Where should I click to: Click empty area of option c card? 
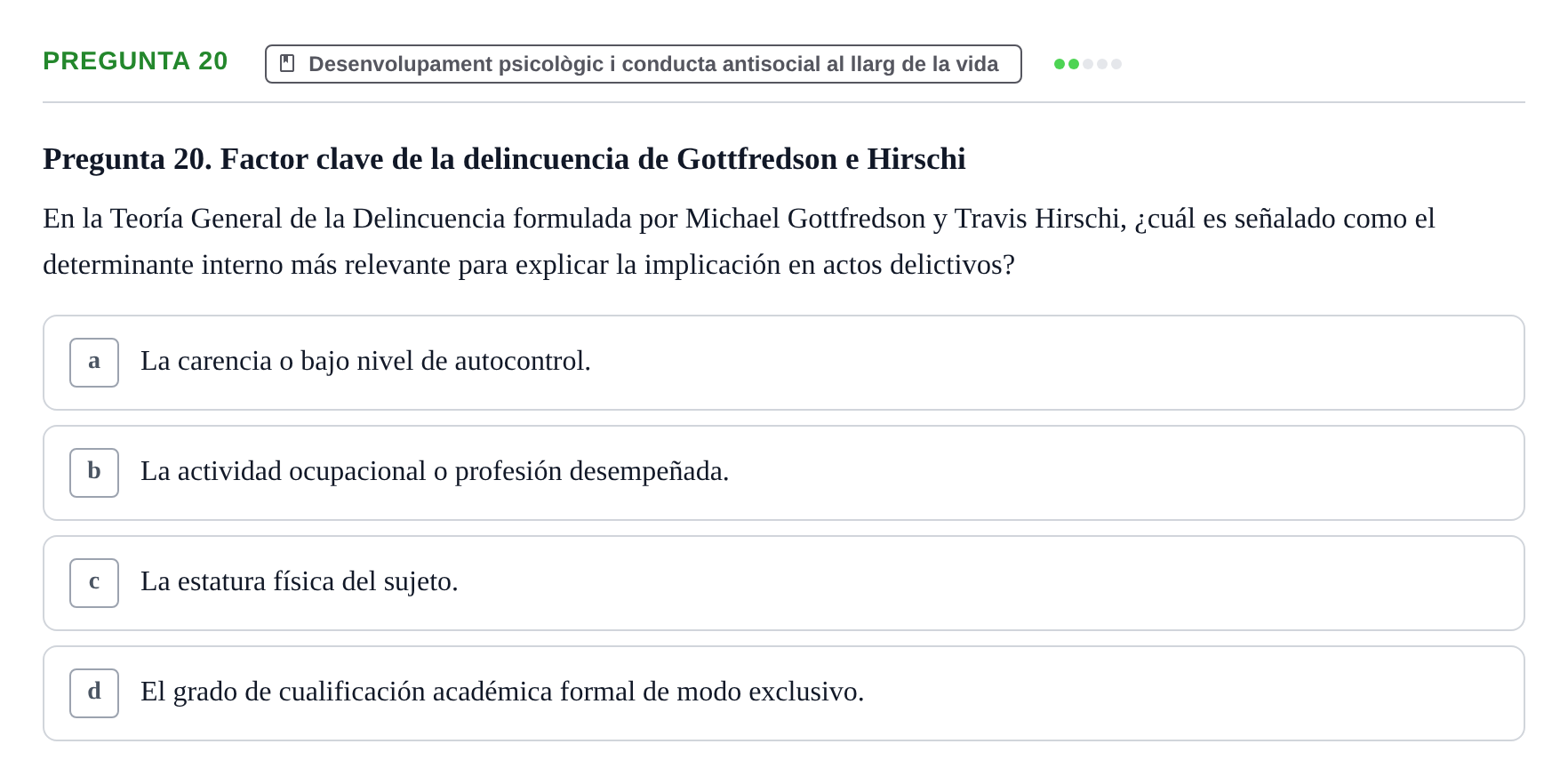click(978, 583)
